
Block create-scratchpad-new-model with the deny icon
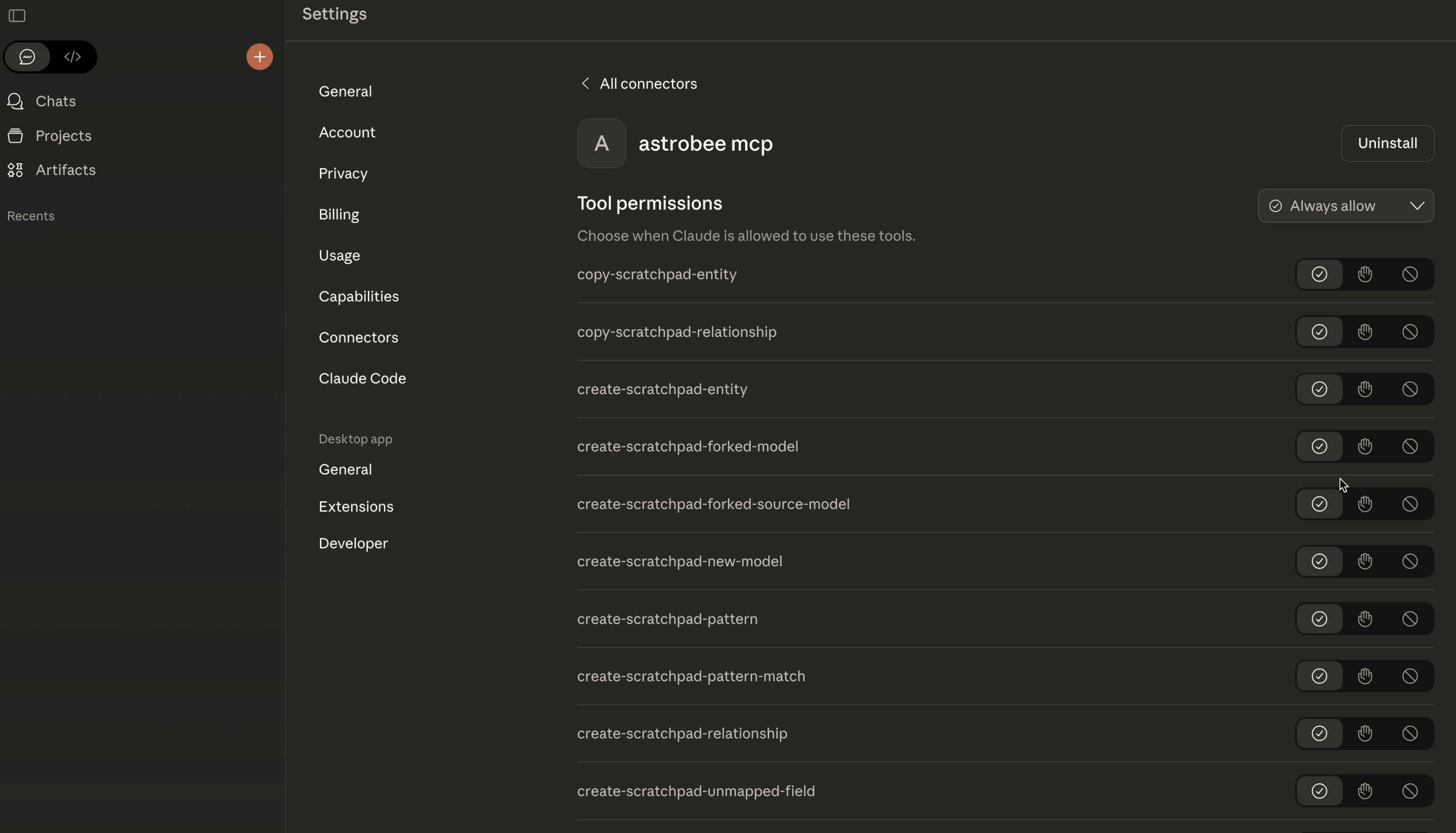pos(1410,561)
